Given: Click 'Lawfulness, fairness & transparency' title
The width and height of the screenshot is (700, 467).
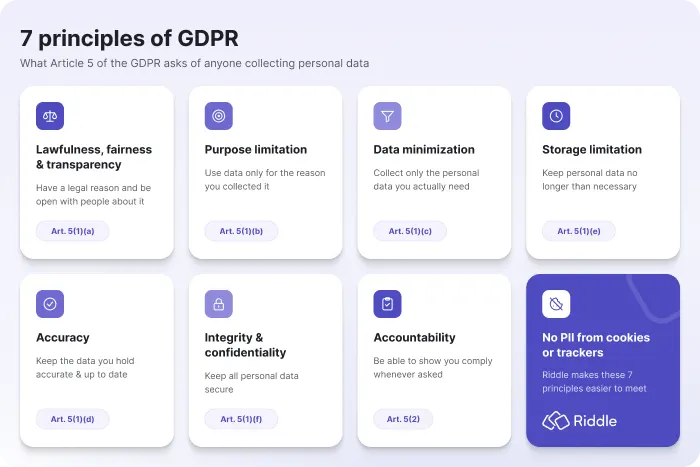Looking at the screenshot, I should pos(94,157).
